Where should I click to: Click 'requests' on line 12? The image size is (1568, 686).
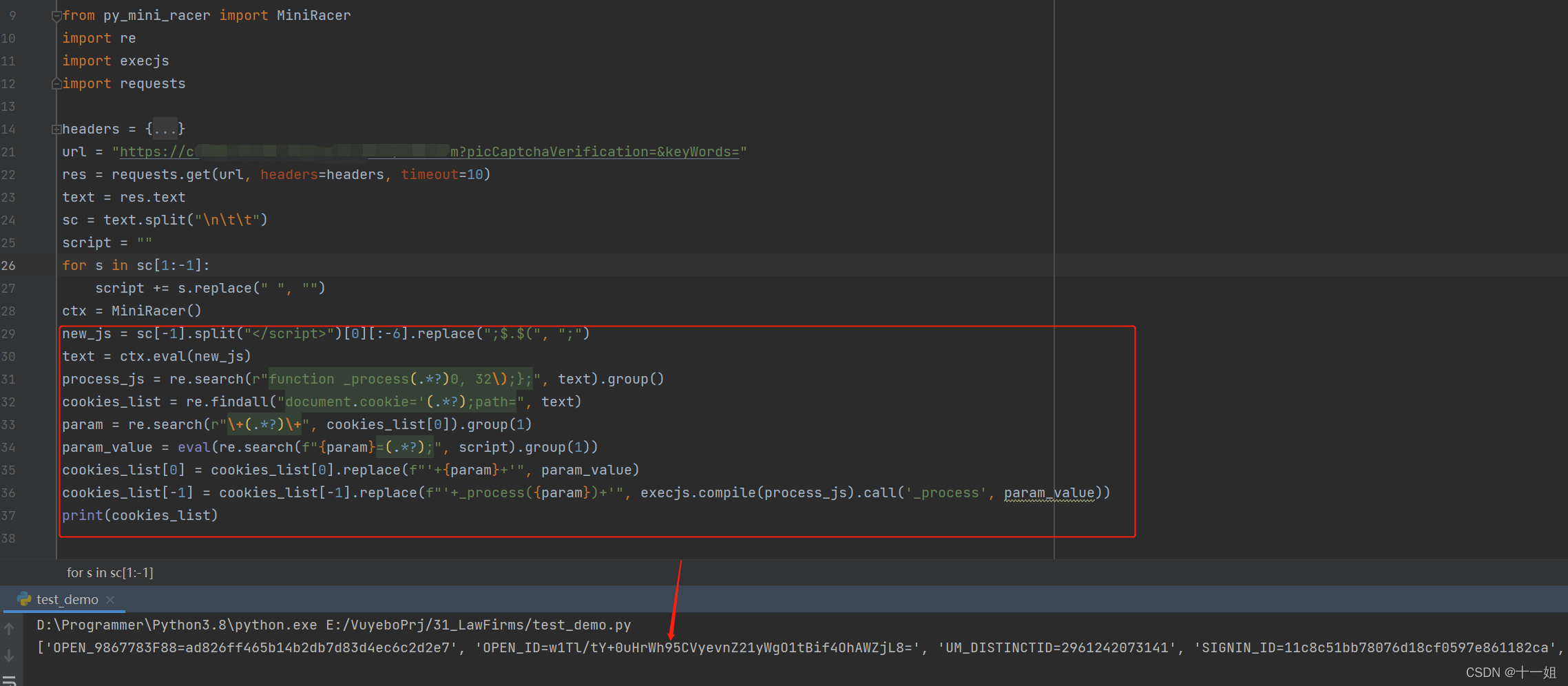click(153, 83)
